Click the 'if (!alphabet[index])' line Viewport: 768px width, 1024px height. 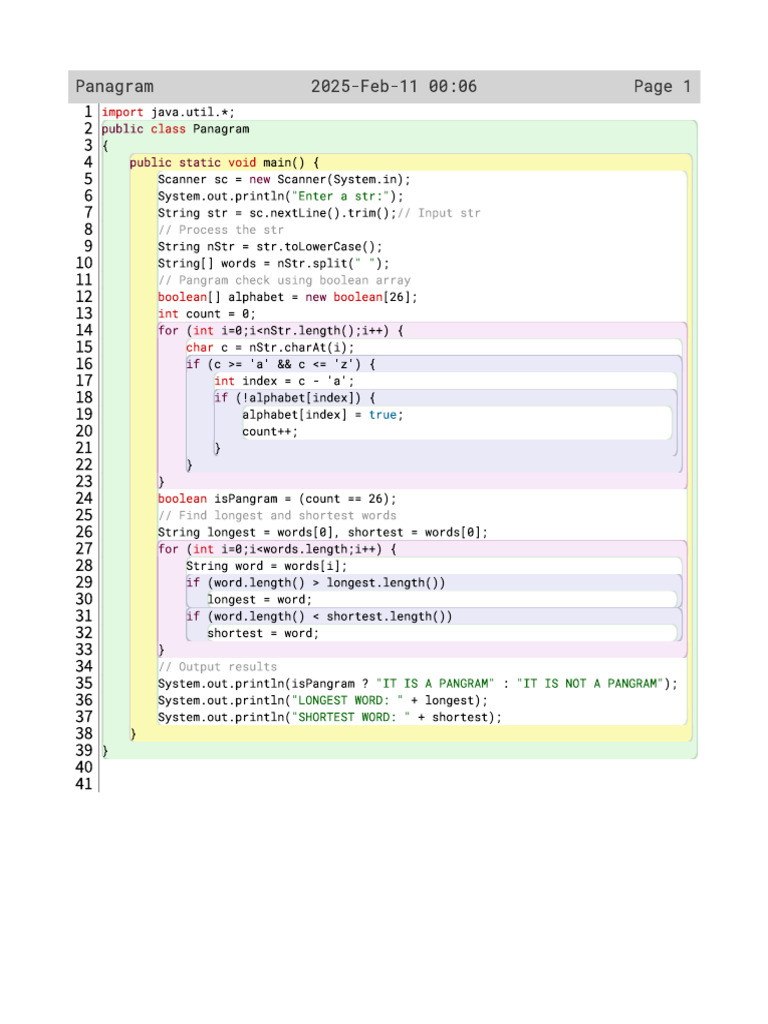[x=295, y=398]
